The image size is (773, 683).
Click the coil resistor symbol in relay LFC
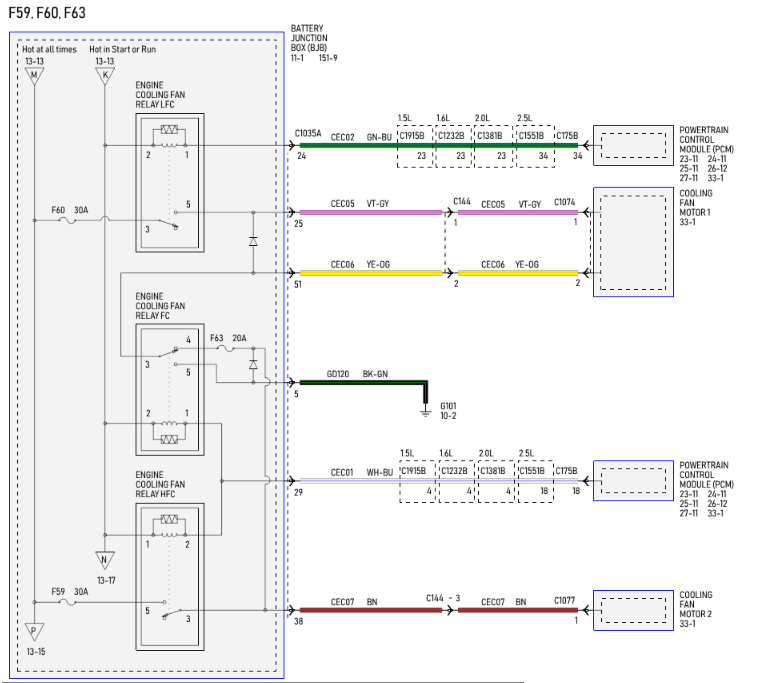tap(169, 130)
